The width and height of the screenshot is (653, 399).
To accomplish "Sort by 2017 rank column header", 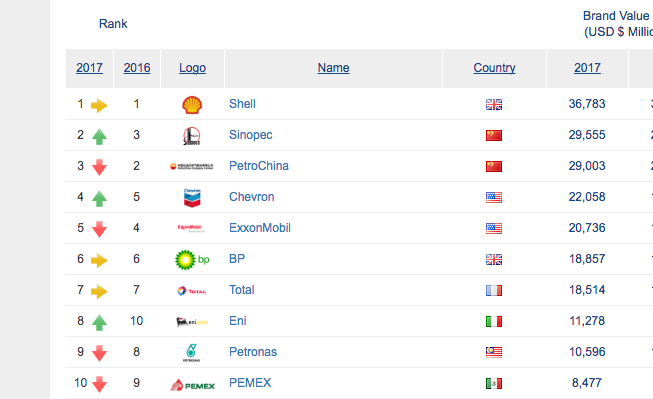I will coord(89,68).
